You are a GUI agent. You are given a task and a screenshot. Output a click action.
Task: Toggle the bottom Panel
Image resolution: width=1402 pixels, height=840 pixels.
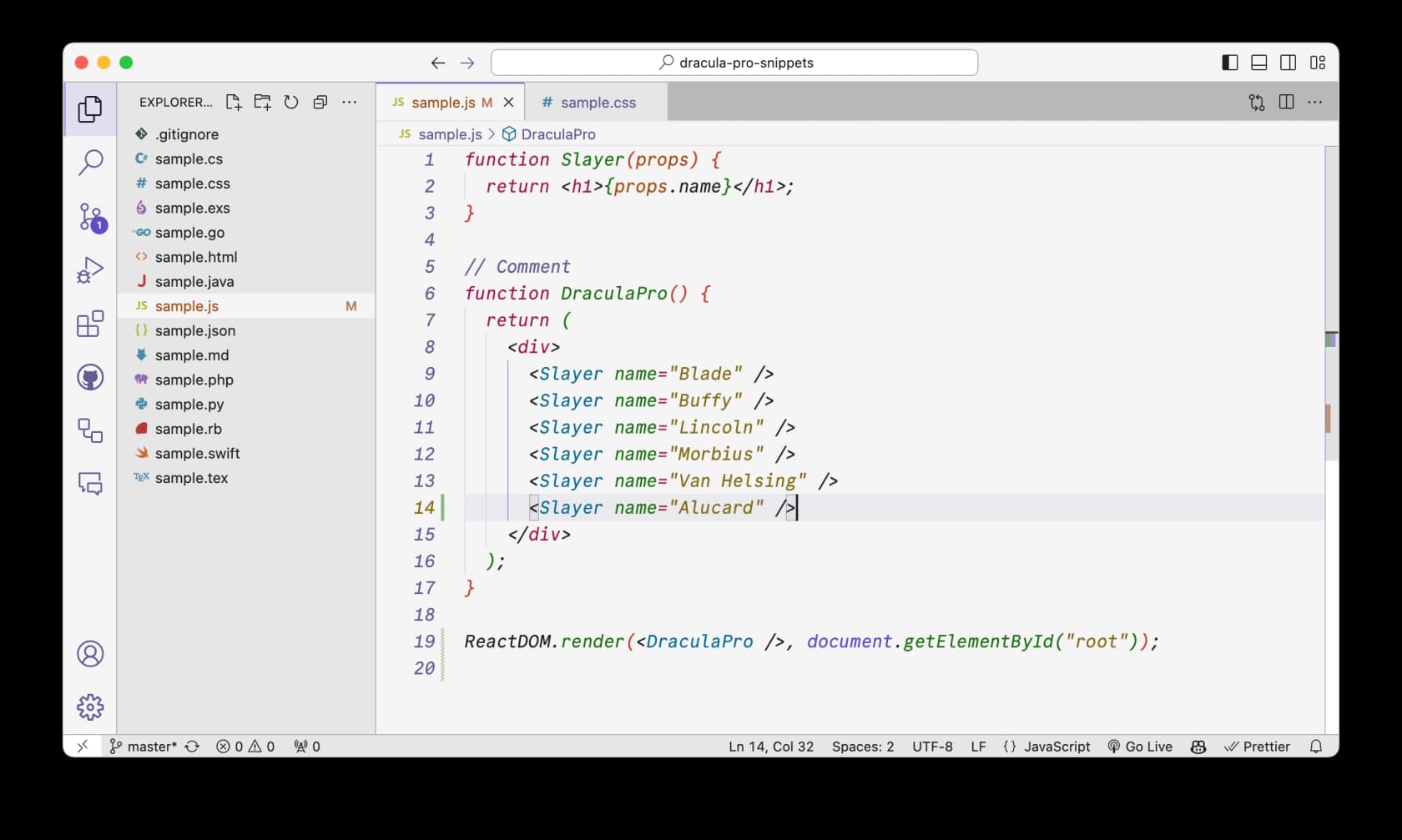(x=1258, y=63)
